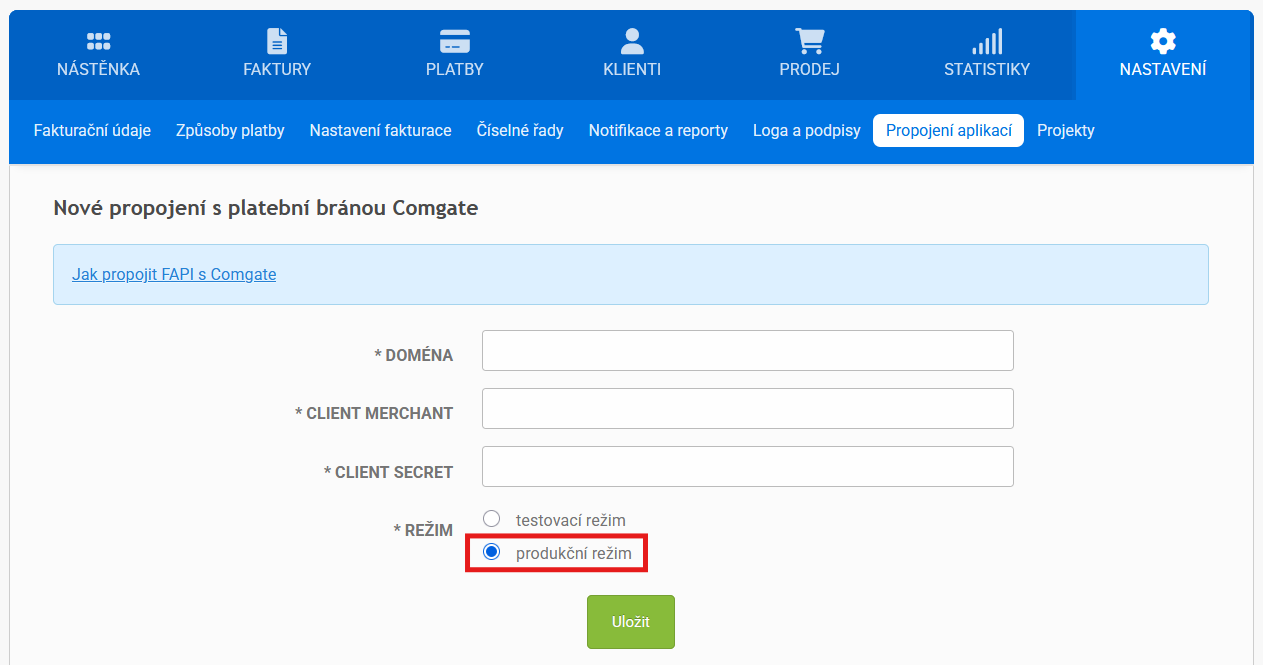
Task: Click the PLATBY menu label
Action: click(455, 69)
